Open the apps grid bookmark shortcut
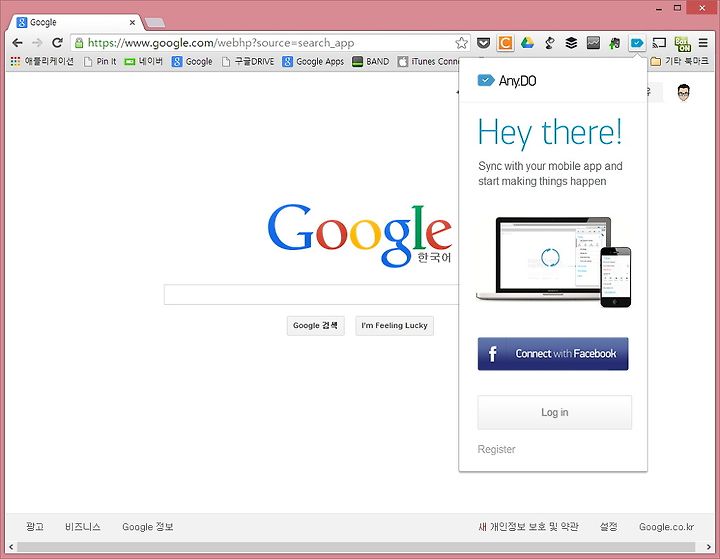Viewport: 720px width, 559px height. click(x=42, y=61)
